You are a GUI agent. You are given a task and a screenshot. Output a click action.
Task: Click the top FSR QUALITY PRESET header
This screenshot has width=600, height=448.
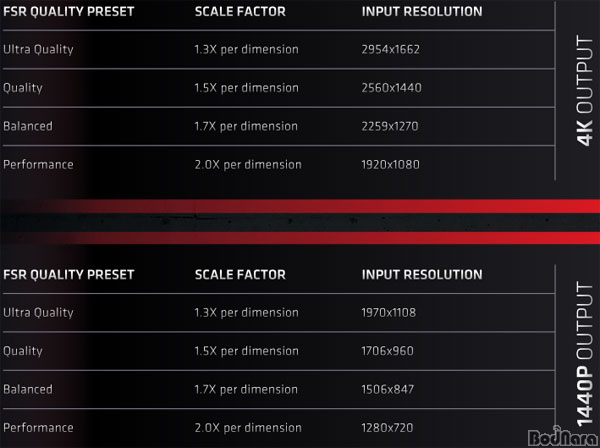pyautogui.click(x=68, y=11)
